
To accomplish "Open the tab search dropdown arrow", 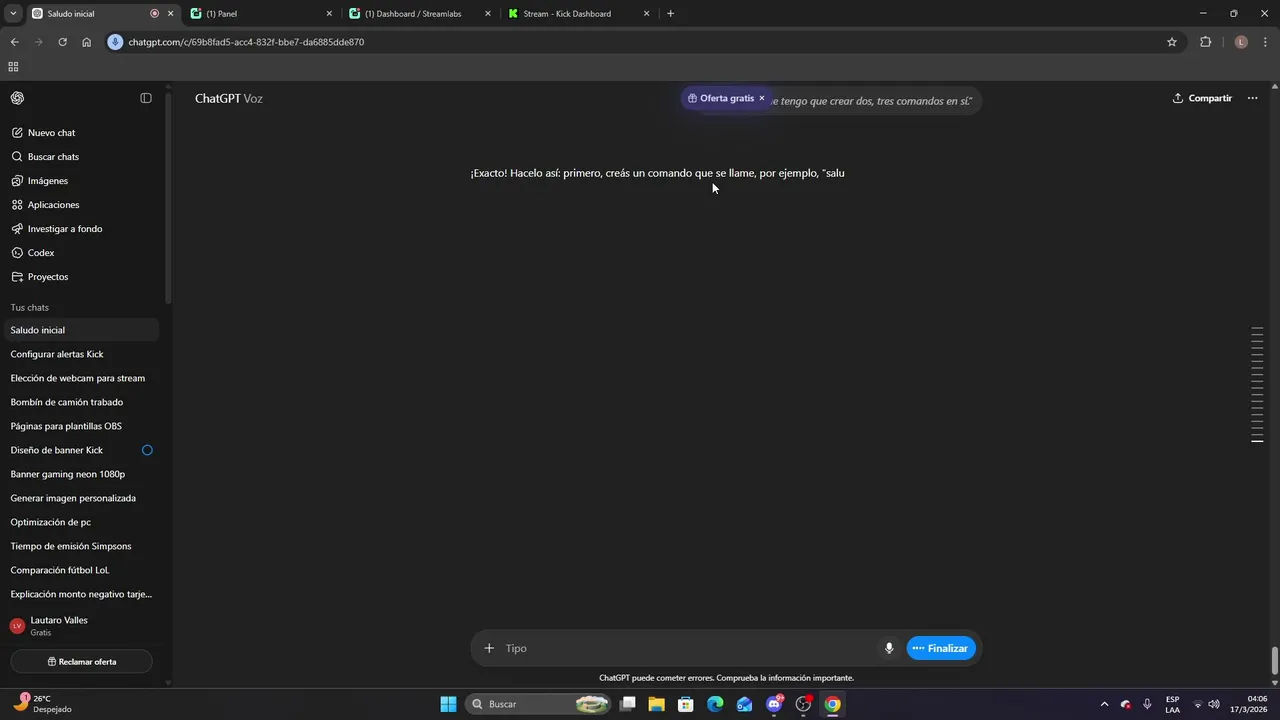I will click(x=13, y=14).
